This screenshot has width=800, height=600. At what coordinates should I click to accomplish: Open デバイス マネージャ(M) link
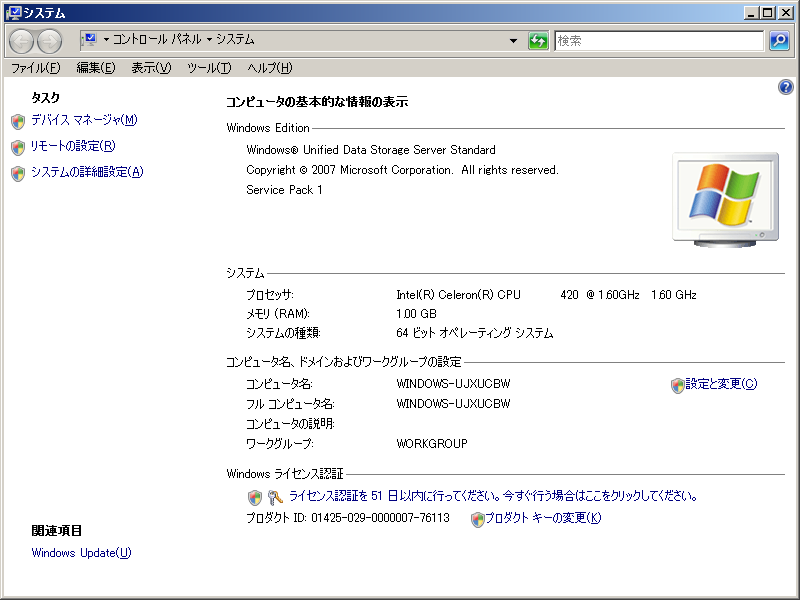pyautogui.click(x=84, y=120)
